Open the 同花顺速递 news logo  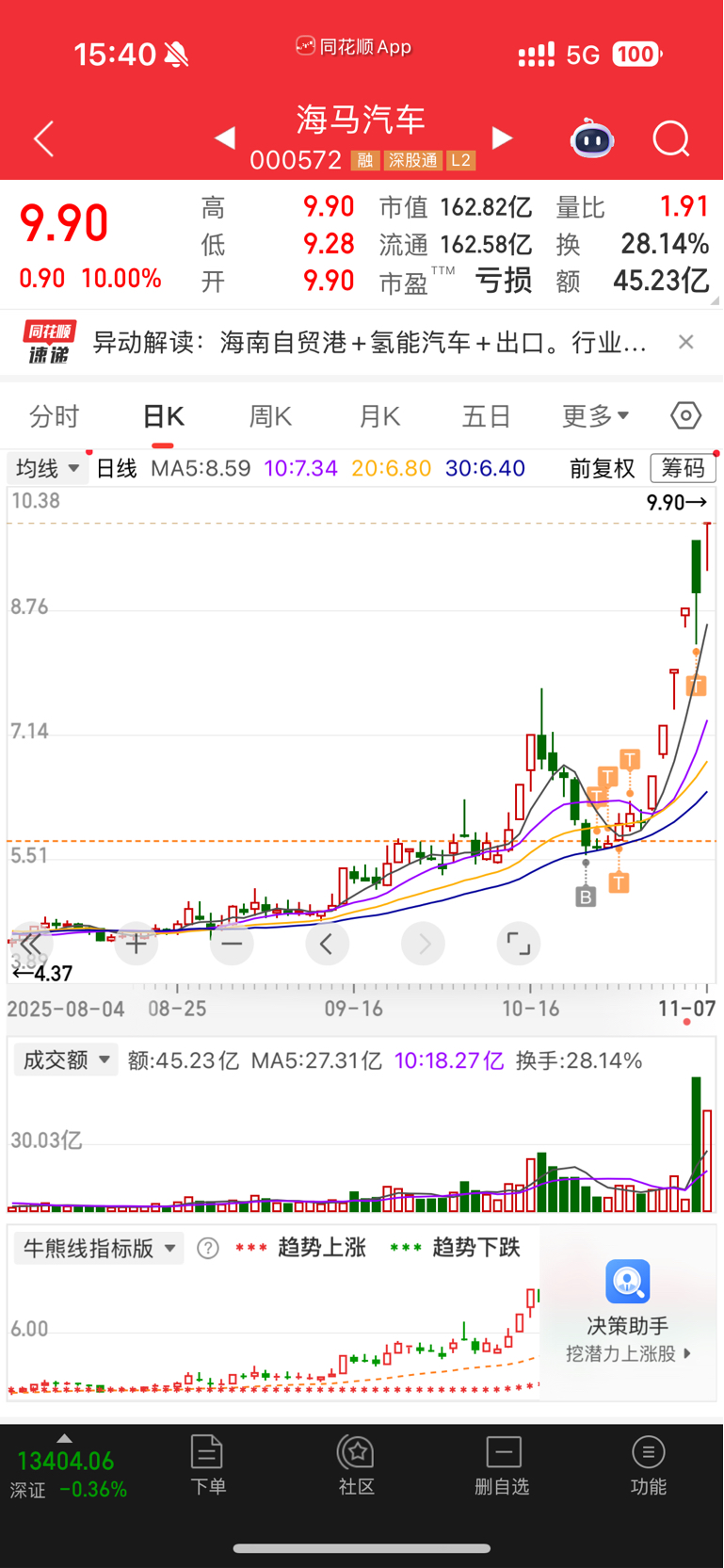click(x=49, y=342)
